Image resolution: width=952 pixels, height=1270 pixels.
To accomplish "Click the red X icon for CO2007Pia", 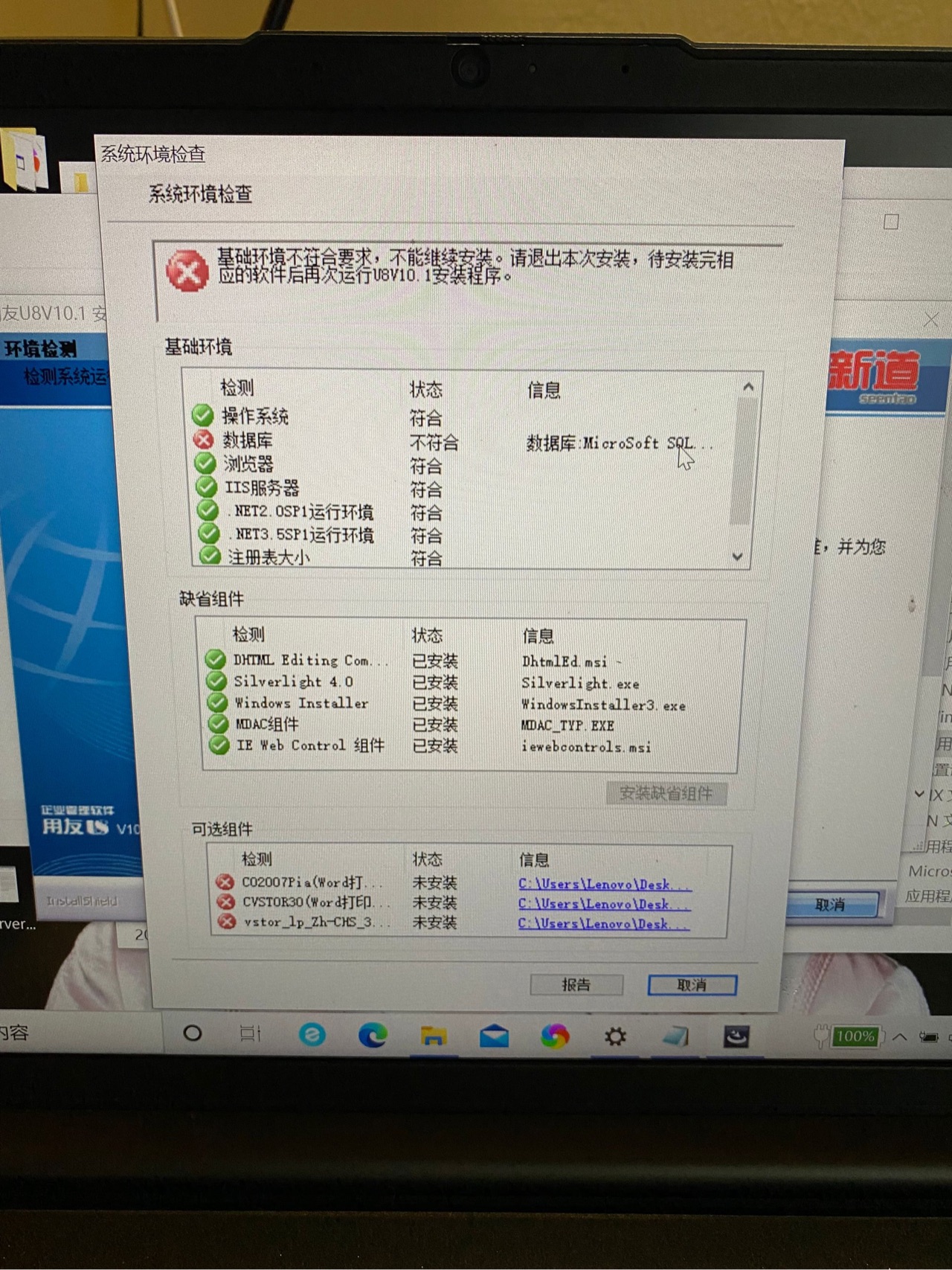I will [x=225, y=882].
